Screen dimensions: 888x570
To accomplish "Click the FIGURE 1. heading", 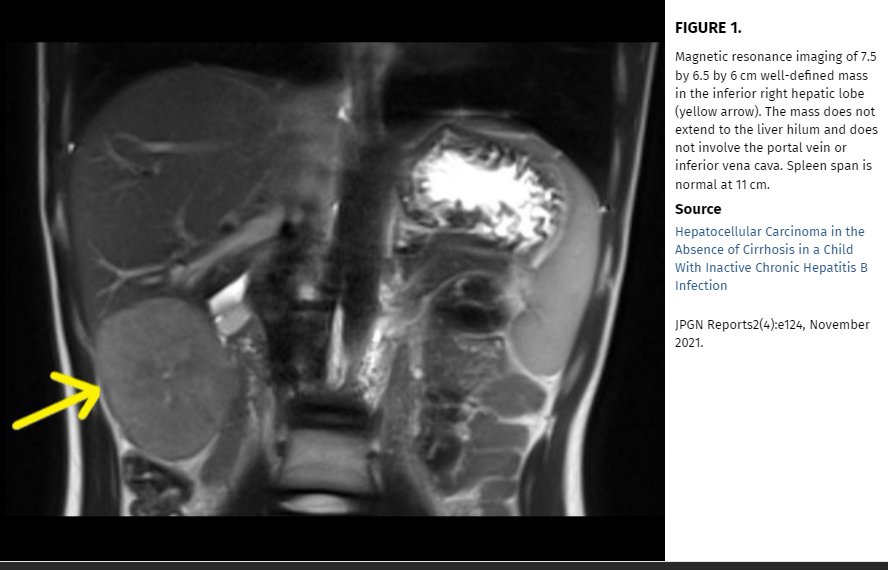I will (x=708, y=28).
